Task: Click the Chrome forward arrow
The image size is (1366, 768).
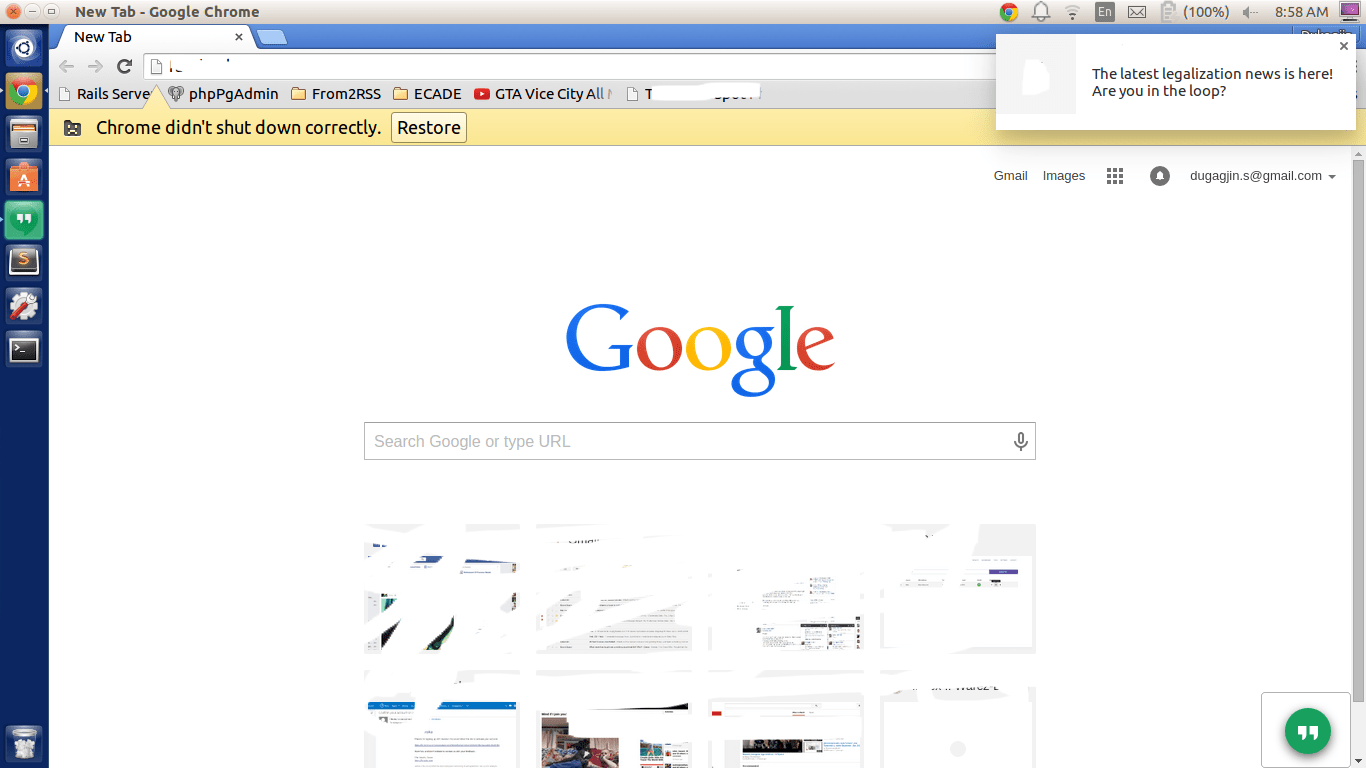Action: pos(95,66)
